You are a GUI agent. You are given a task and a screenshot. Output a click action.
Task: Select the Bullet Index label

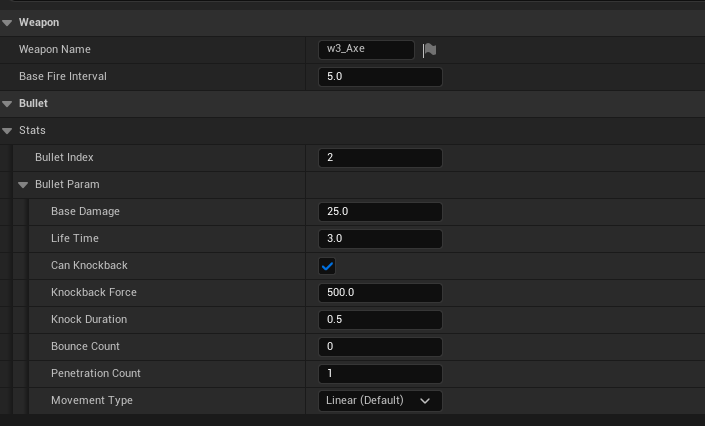tap(64, 157)
